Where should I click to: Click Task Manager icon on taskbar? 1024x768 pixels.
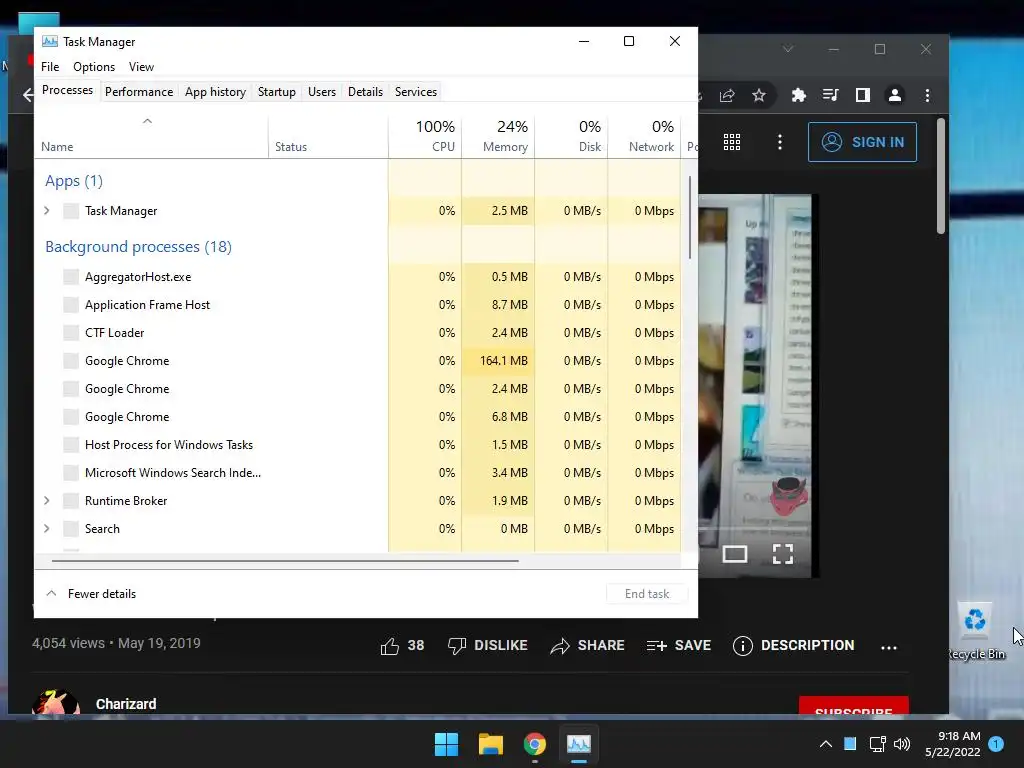[579, 744]
